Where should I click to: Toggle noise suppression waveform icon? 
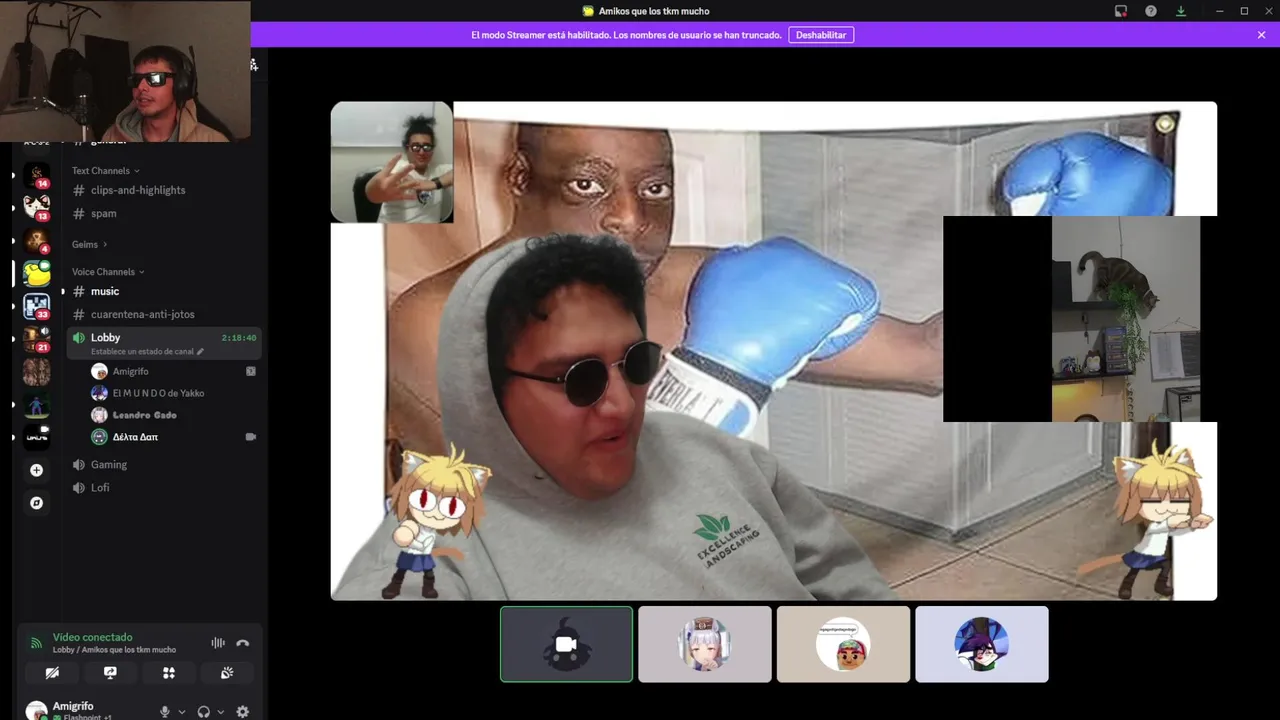click(x=217, y=643)
